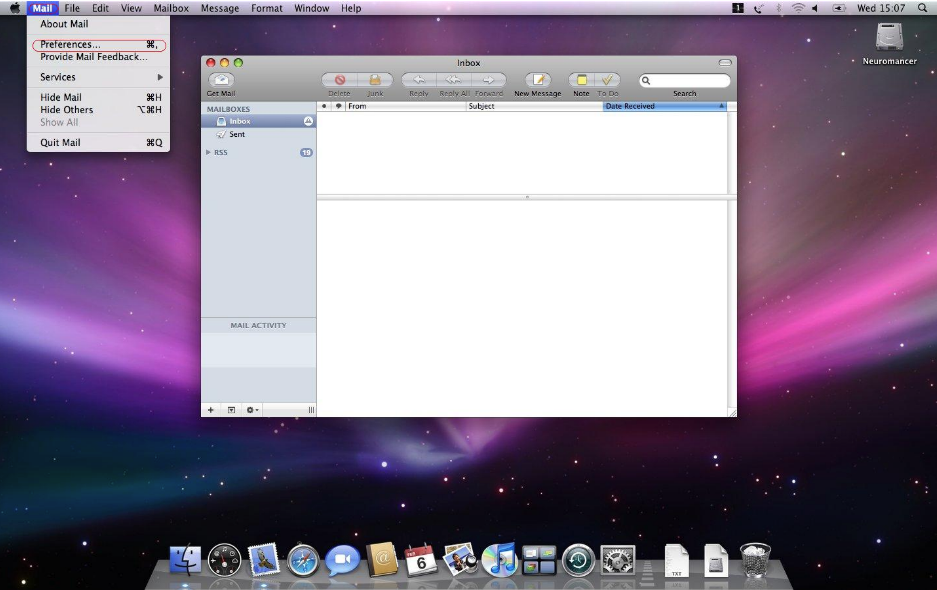
Task: Create a Note from the toolbar
Action: coord(581,80)
